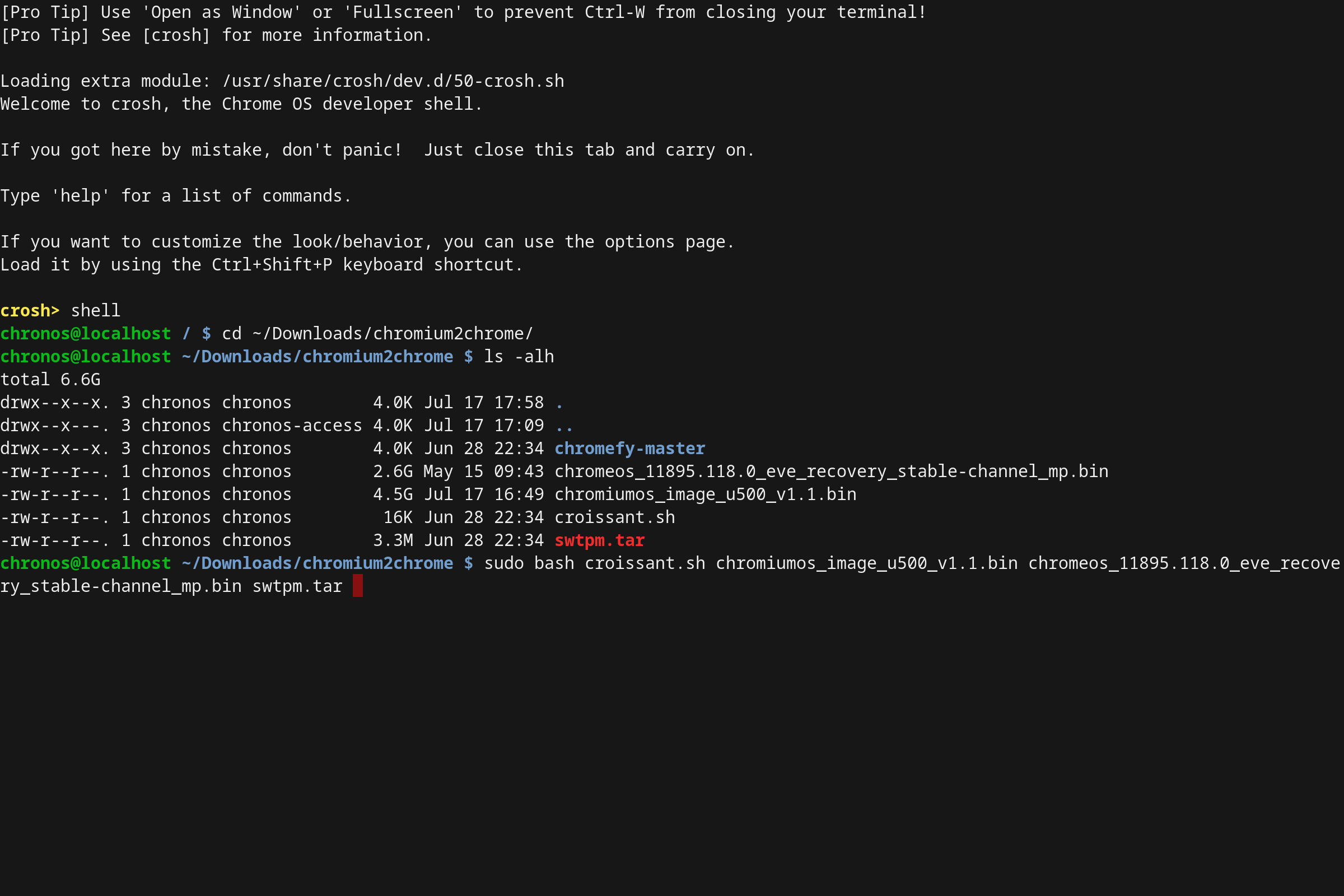Click the 'chromefy-master' directory name
The image size is (1344, 896).
pos(629,449)
